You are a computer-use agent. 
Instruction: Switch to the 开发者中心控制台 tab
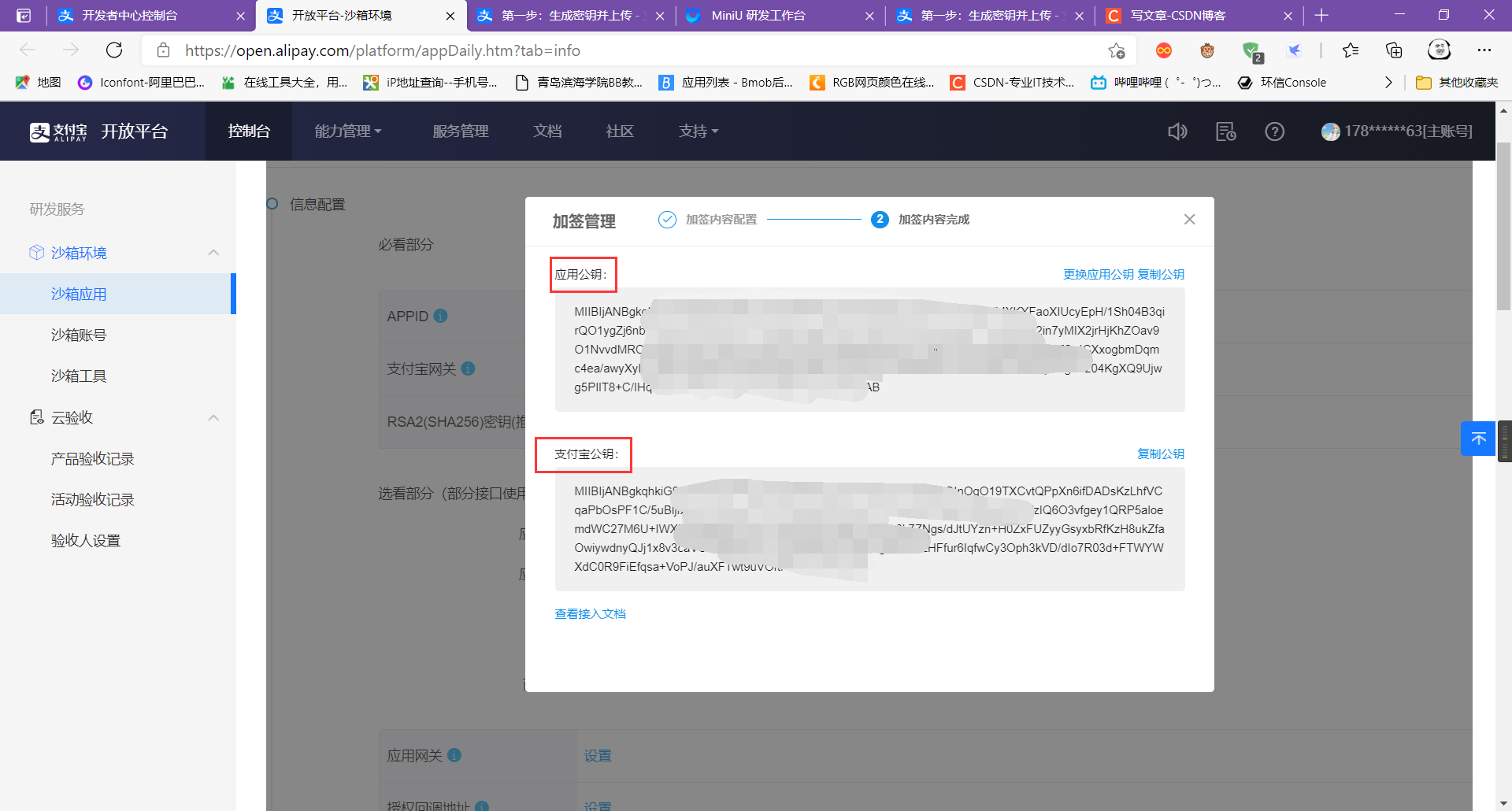coord(150,15)
